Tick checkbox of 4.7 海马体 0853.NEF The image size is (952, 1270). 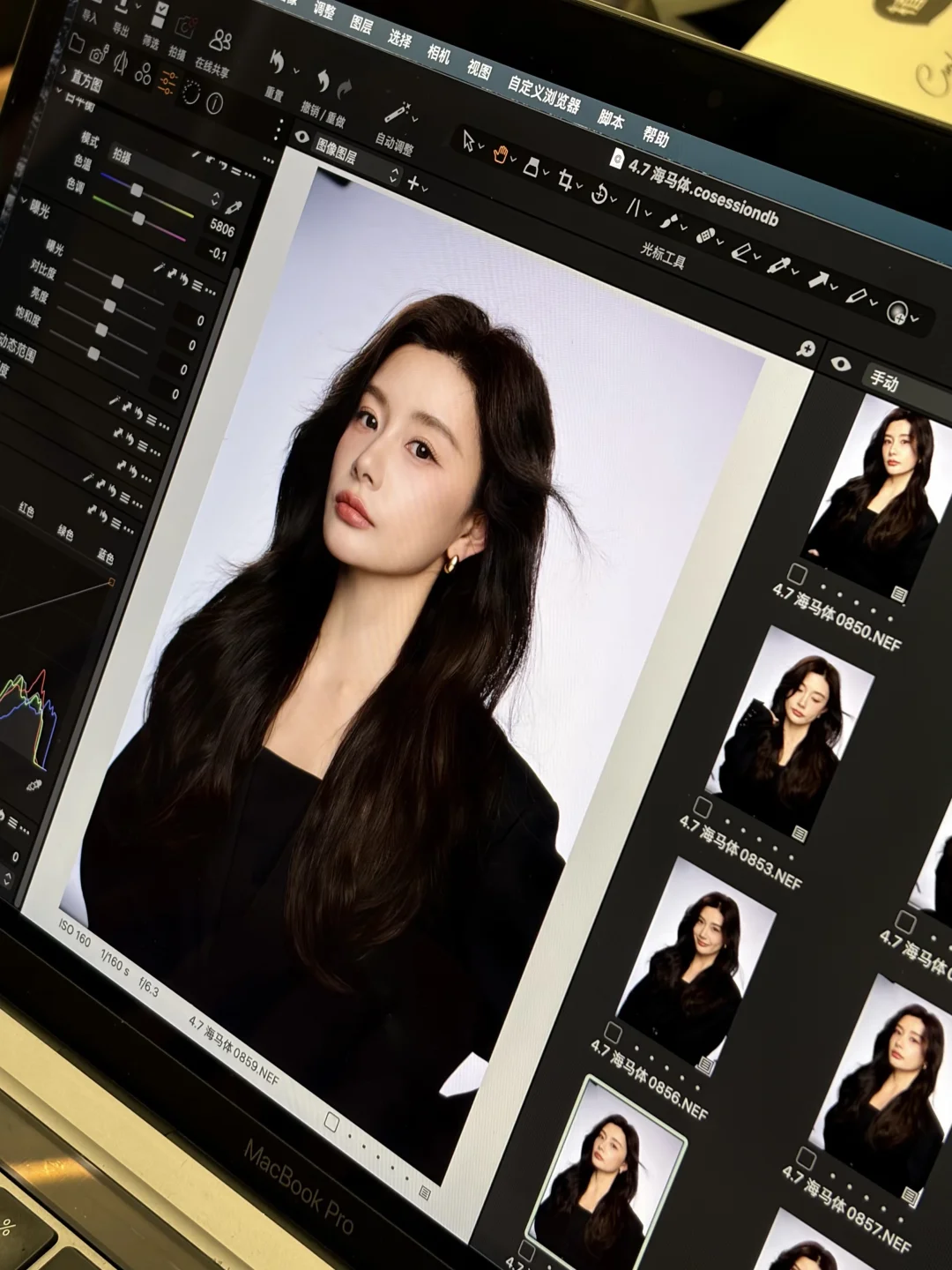click(x=702, y=807)
